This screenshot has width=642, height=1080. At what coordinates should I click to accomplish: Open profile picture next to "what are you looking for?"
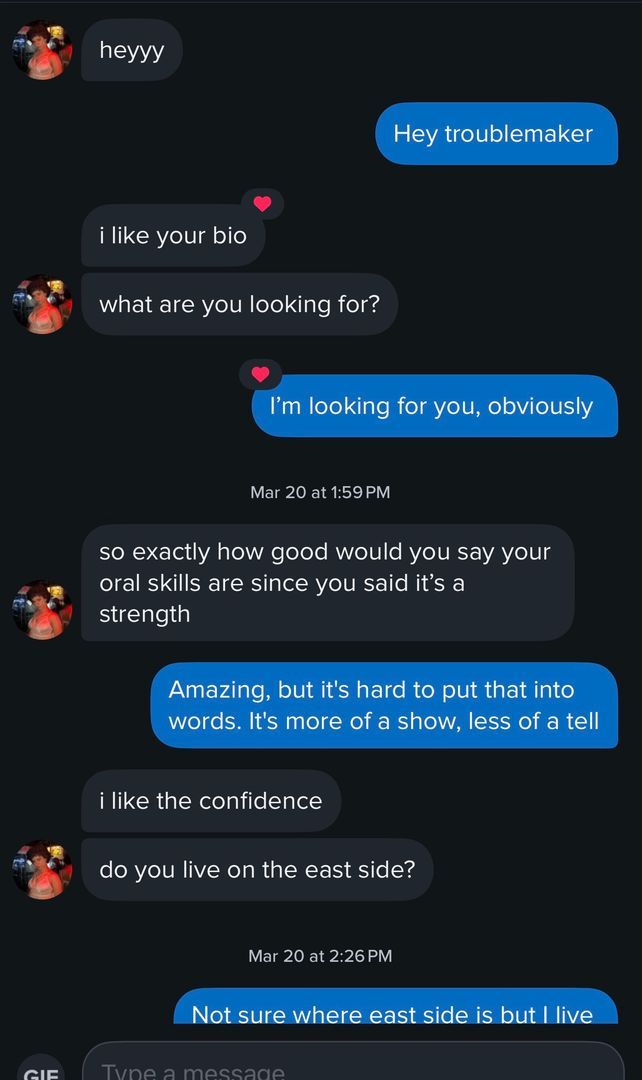pos(41,304)
